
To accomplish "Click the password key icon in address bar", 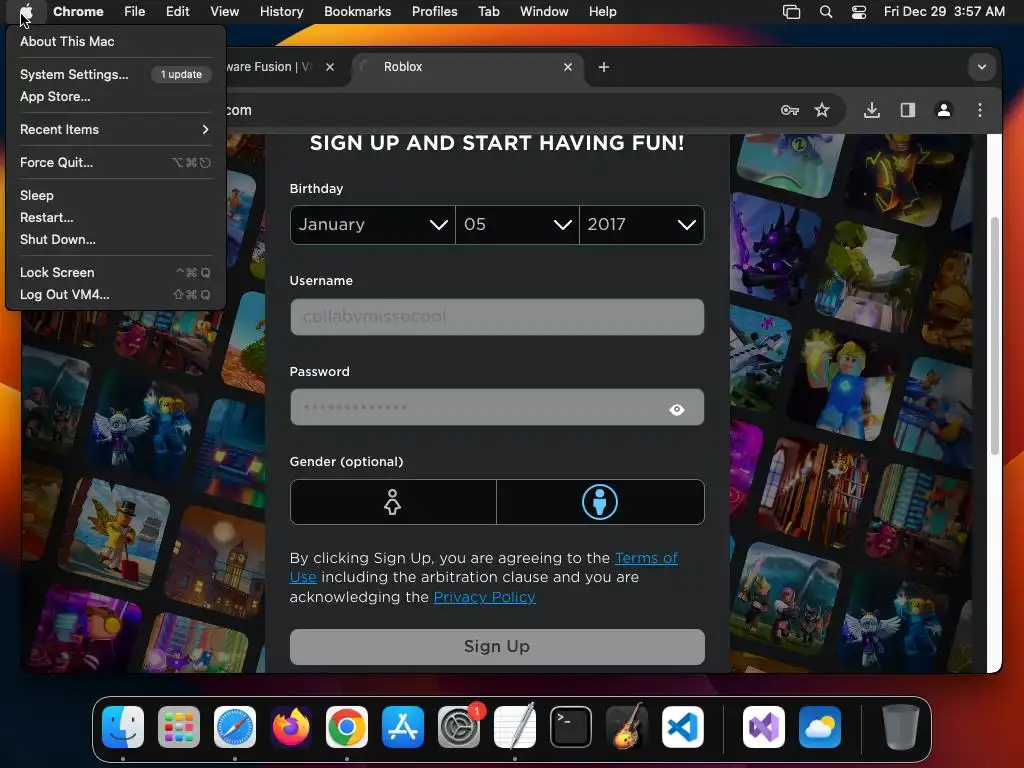I will 790,110.
